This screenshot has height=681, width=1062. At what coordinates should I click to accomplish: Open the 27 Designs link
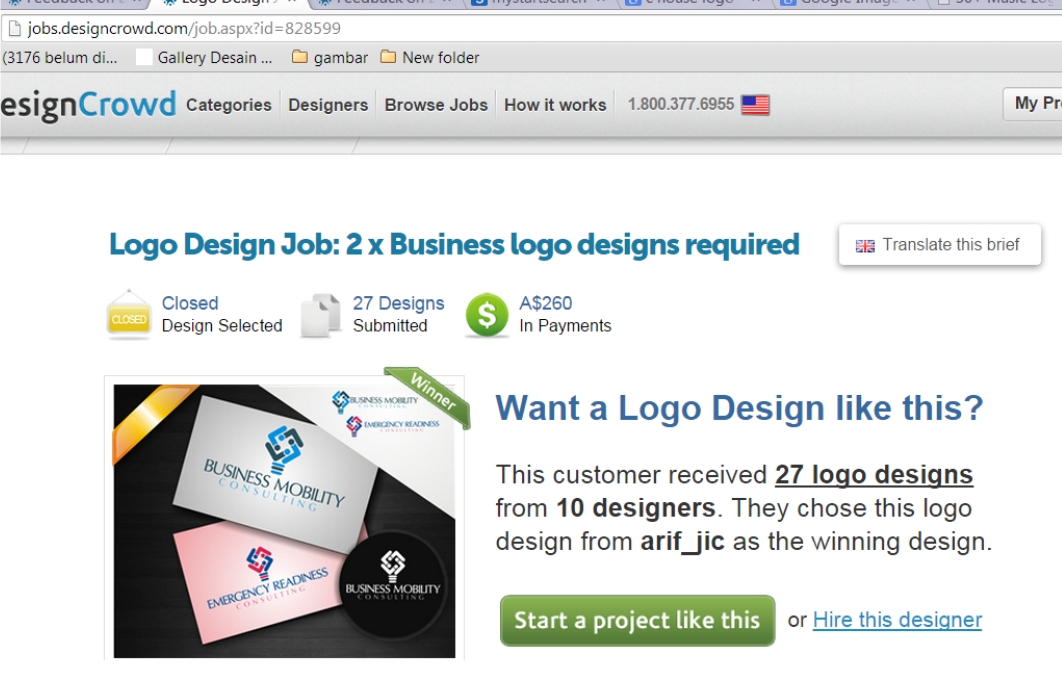(x=398, y=303)
